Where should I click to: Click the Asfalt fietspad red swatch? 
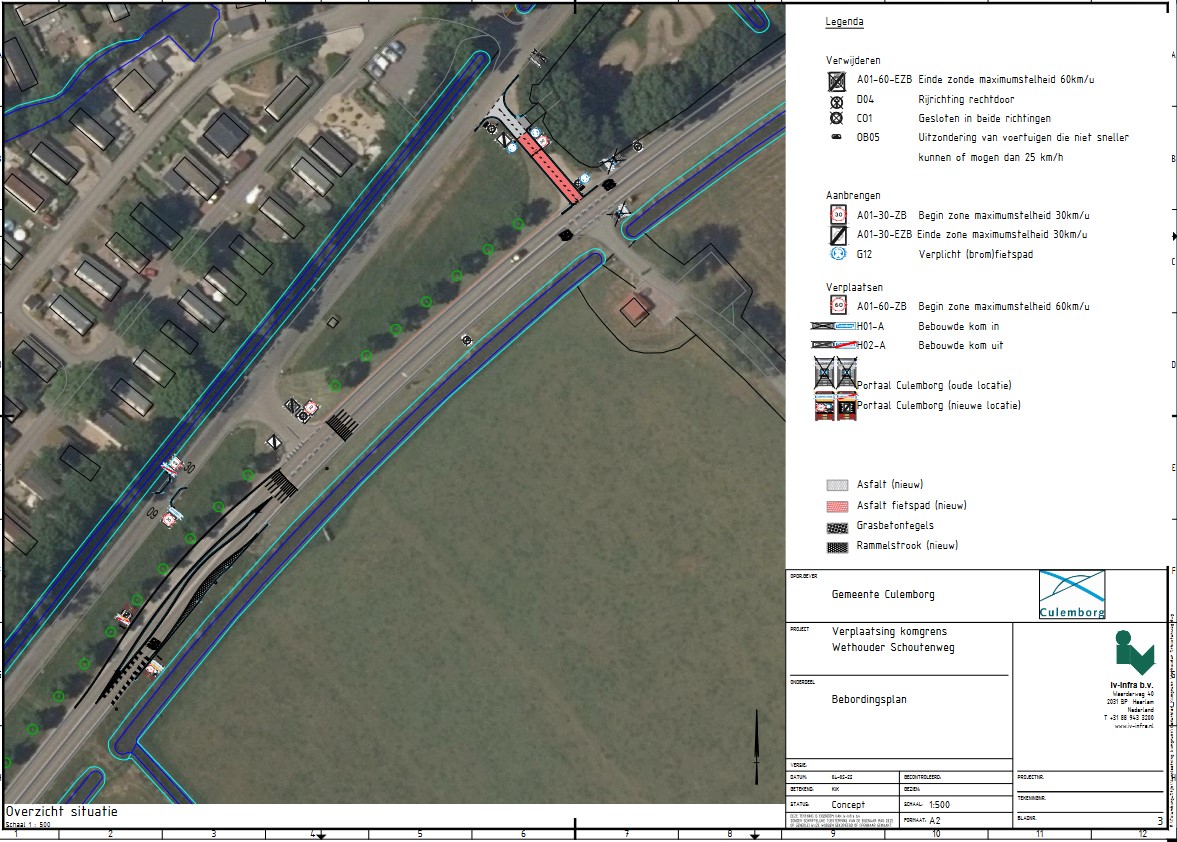pos(837,506)
